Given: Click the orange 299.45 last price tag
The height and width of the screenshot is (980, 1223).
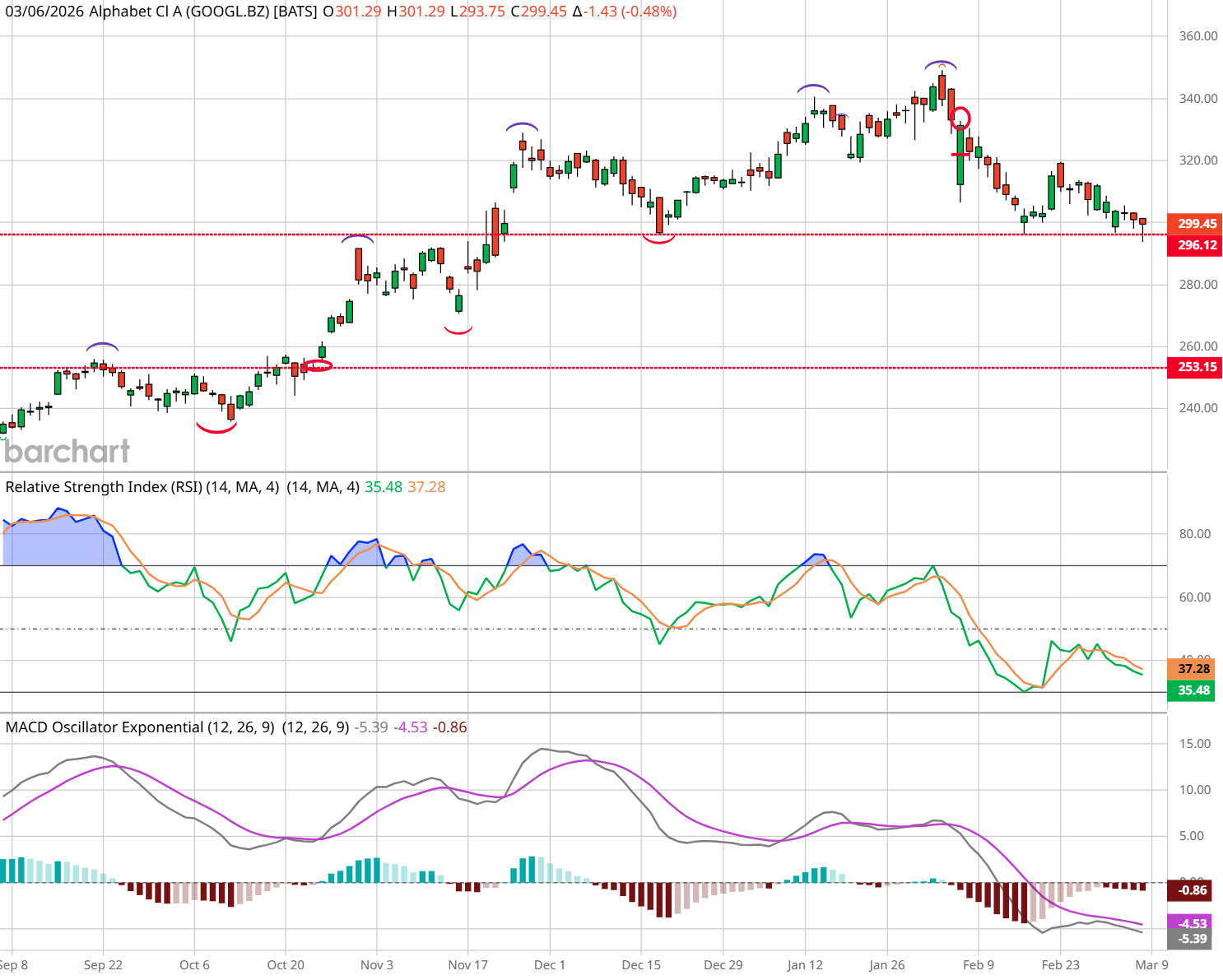Looking at the screenshot, I should tap(1195, 224).
